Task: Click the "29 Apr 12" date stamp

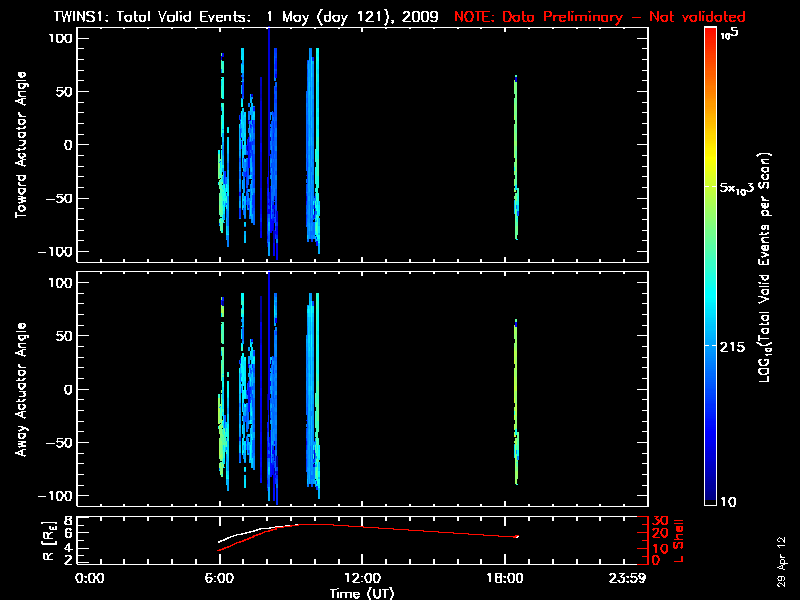Action: (x=782, y=560)
